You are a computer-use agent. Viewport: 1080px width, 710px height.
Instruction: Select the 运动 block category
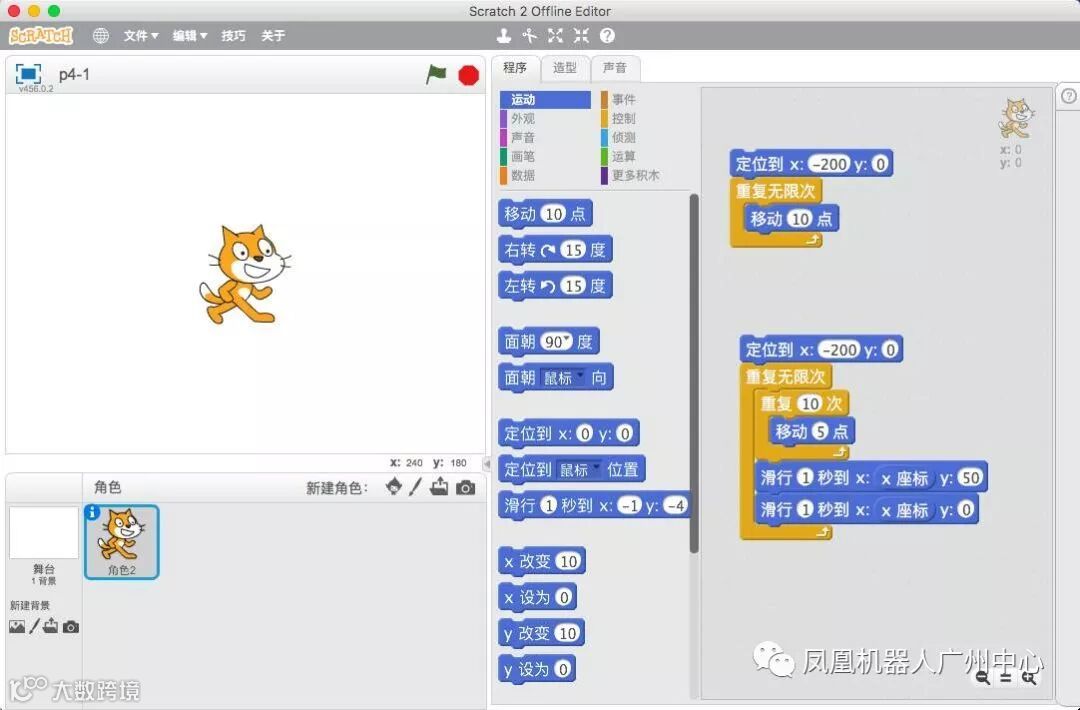click(545, 100)
